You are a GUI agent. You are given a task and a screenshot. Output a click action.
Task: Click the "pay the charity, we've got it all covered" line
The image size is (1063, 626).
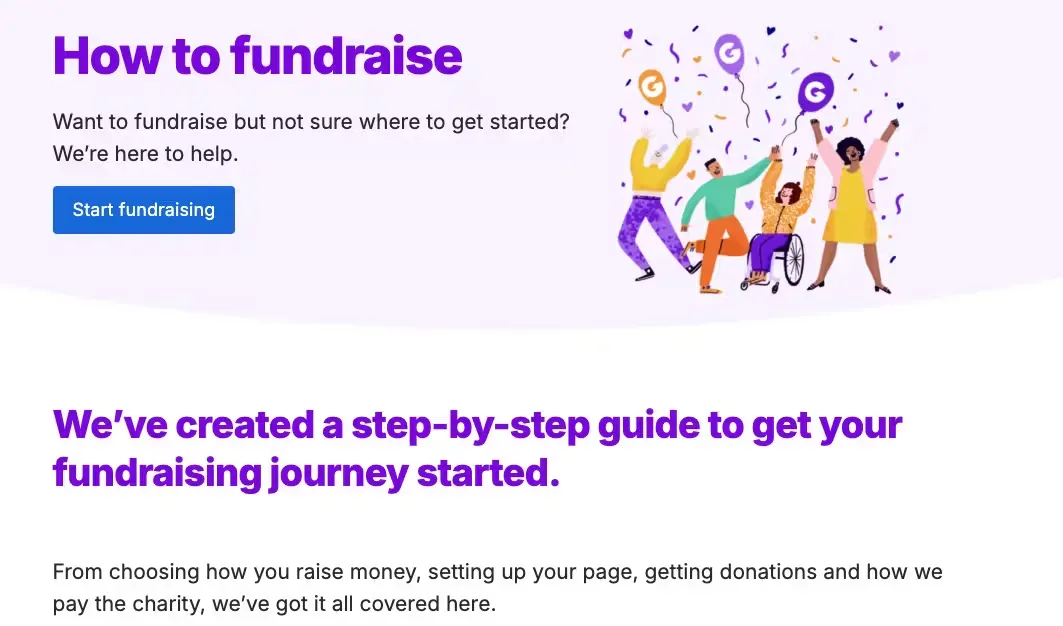pos(273,604)
